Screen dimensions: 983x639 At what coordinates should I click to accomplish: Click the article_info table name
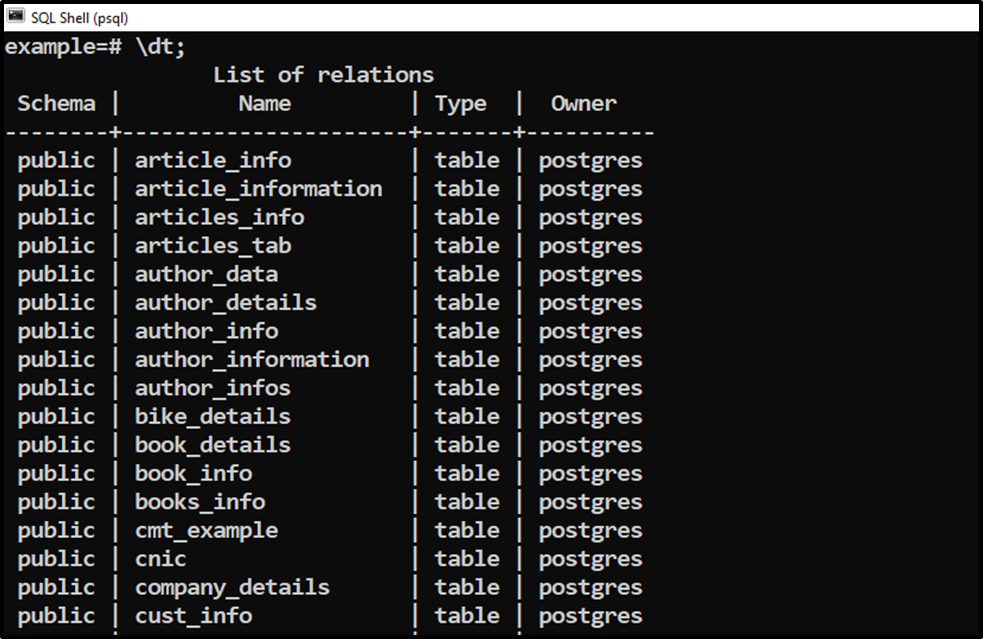coord(213,161)
